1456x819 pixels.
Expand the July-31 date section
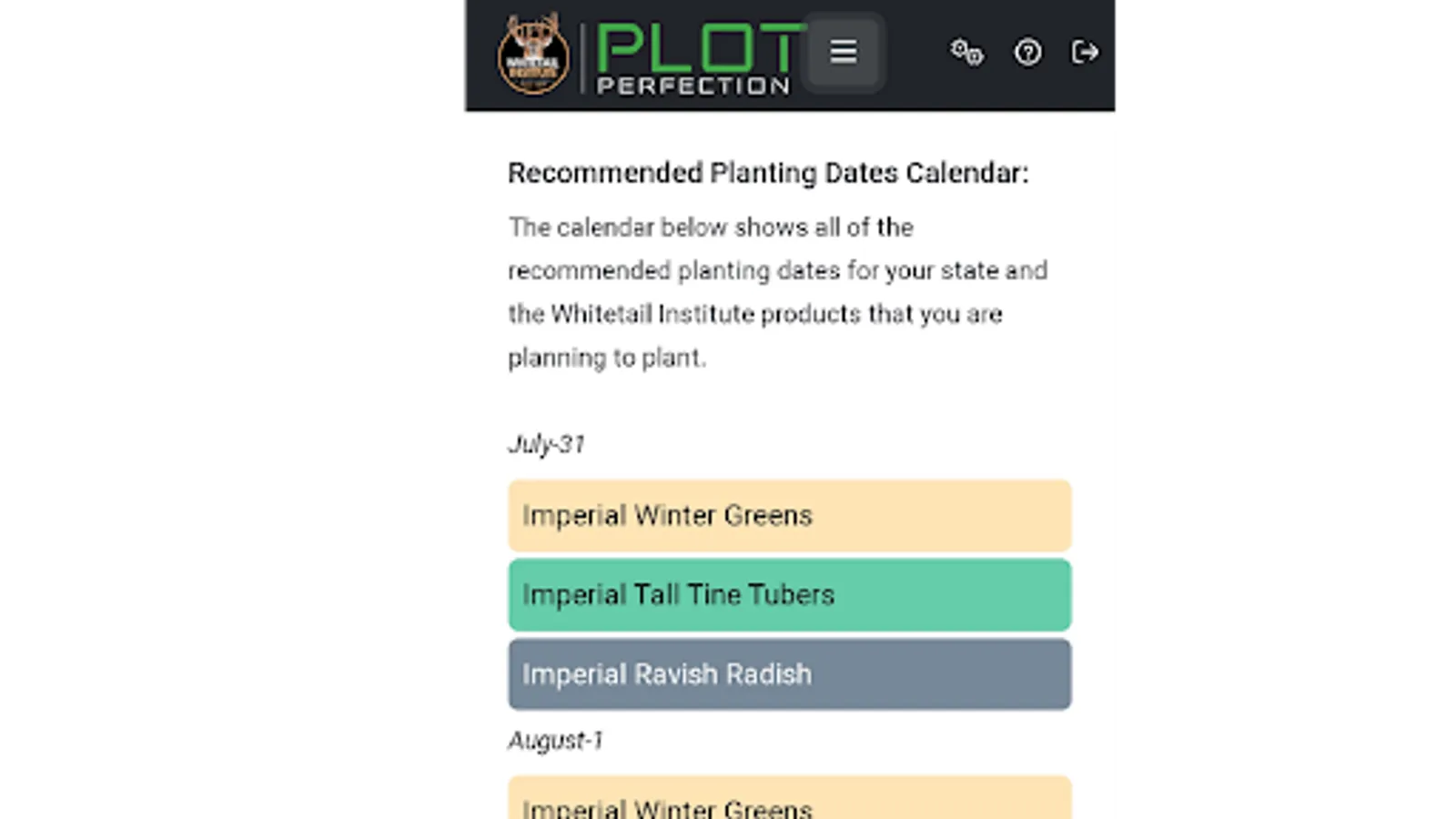(x=546, y=444)
